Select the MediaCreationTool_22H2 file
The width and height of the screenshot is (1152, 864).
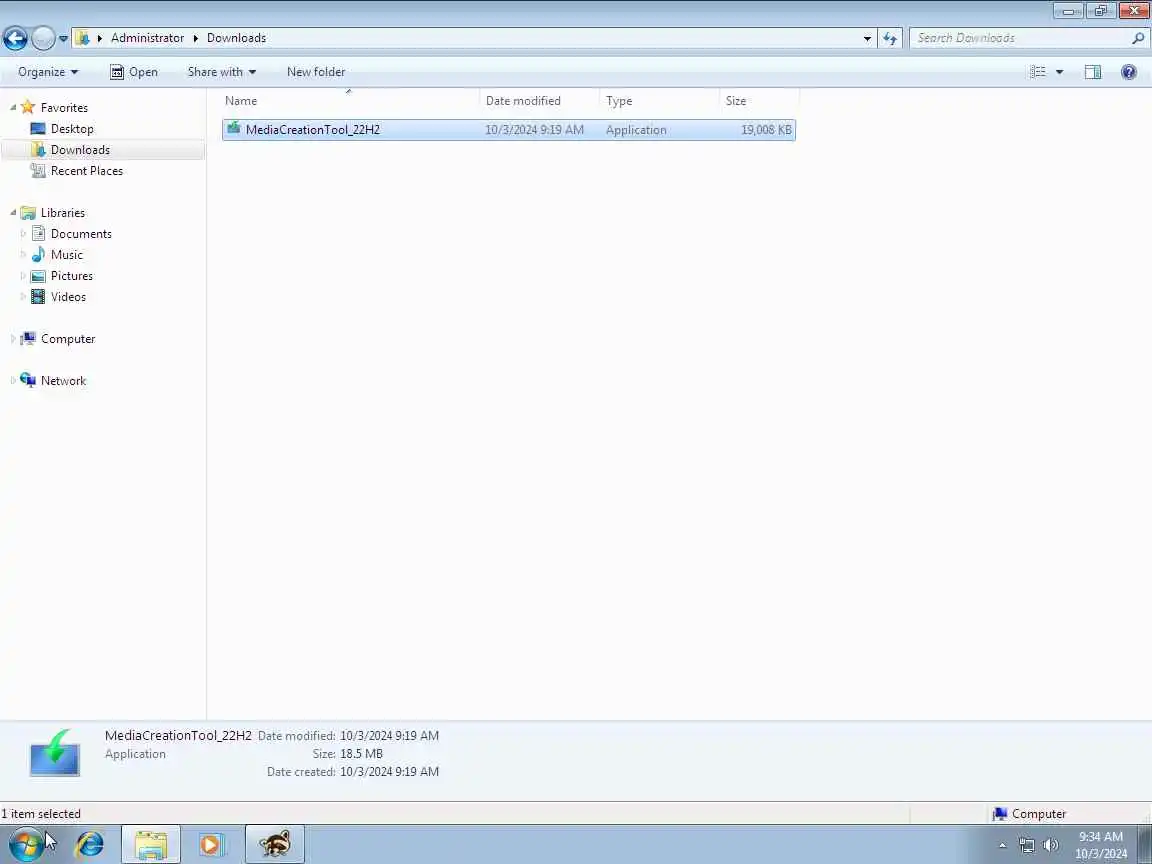(x=508, y=130)
